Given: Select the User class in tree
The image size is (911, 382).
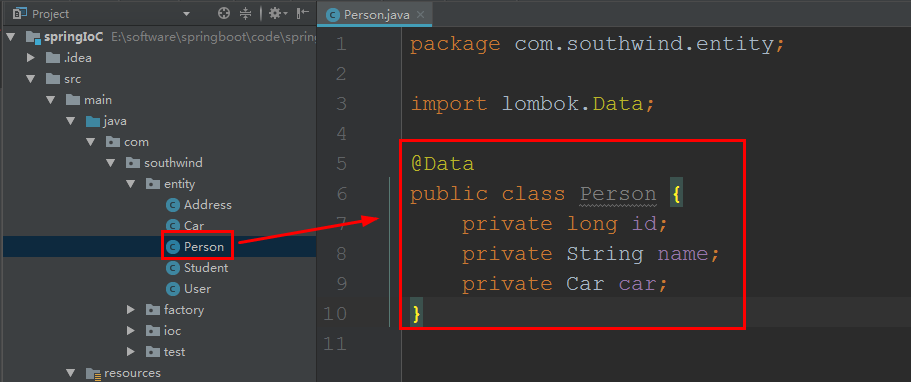Looking at the screenshot, I should pos(198,289).
